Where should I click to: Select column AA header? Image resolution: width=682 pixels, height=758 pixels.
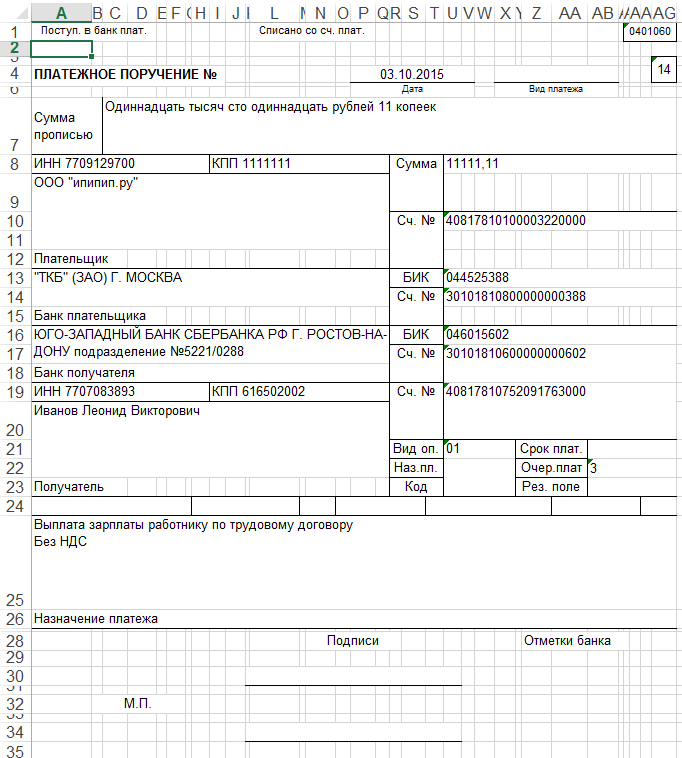coord(569,13)
